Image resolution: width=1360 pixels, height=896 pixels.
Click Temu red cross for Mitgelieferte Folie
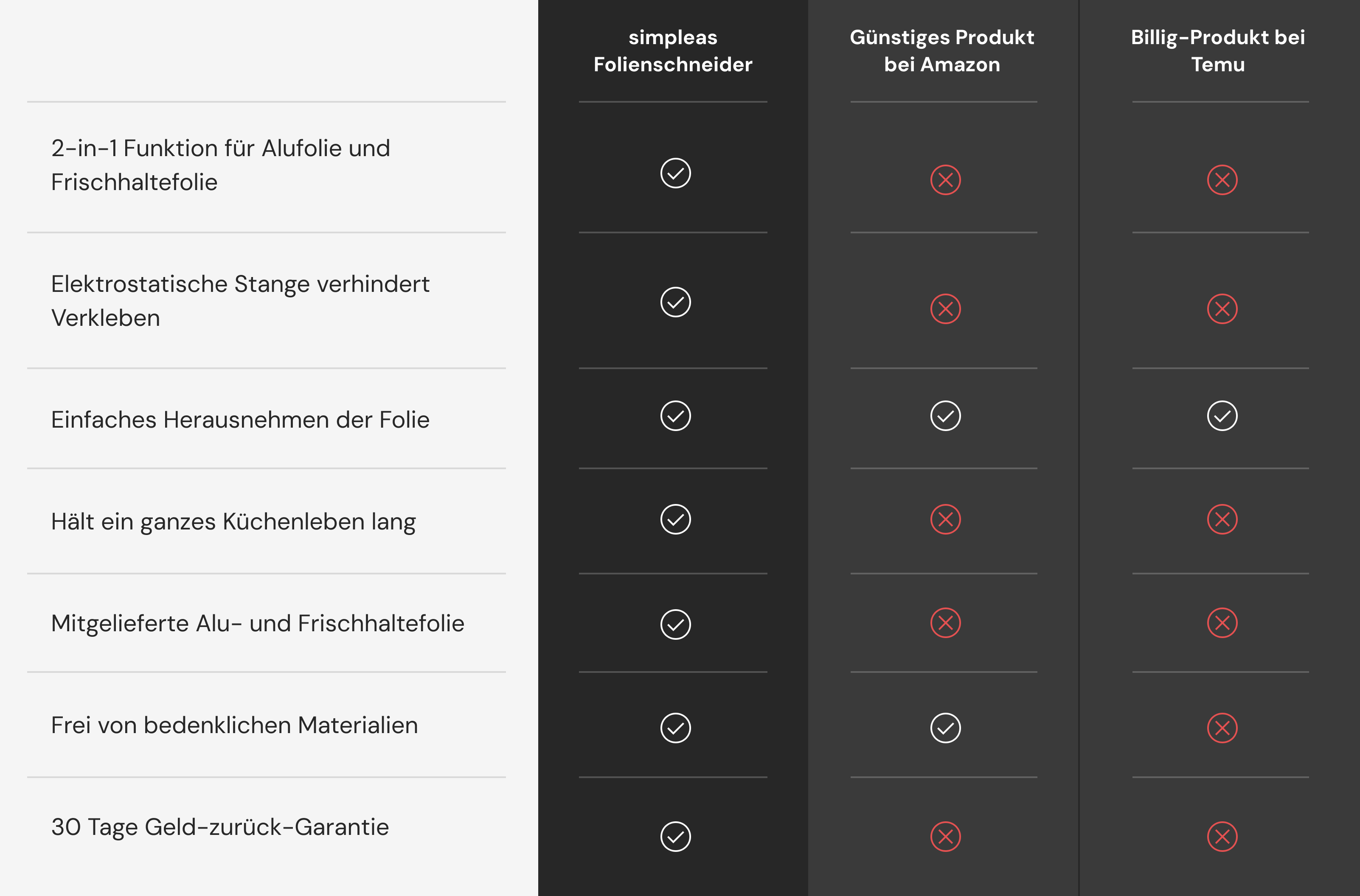click(x=1222, y=623)
